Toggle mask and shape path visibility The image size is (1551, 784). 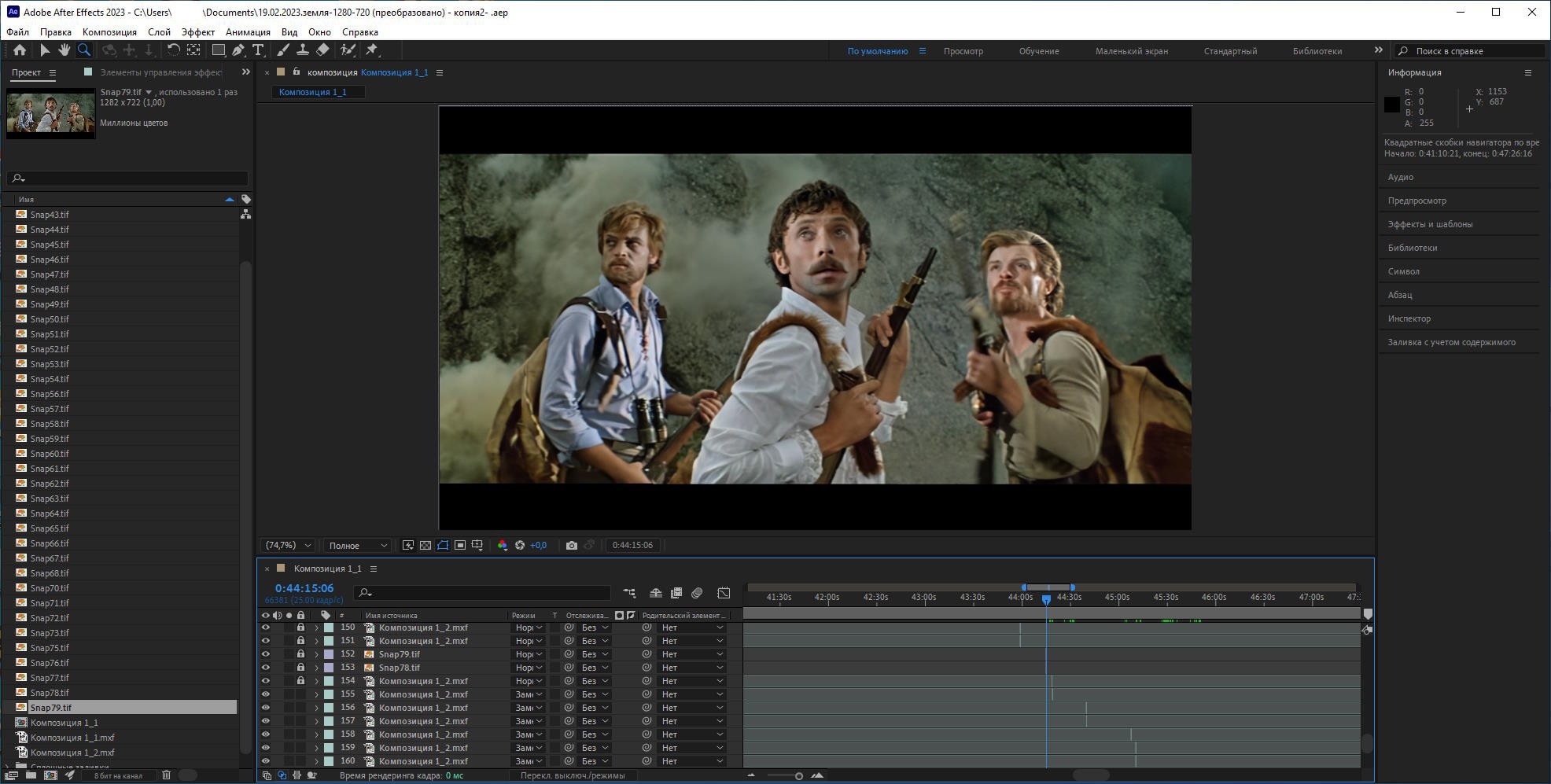click(x=443, y=545)
